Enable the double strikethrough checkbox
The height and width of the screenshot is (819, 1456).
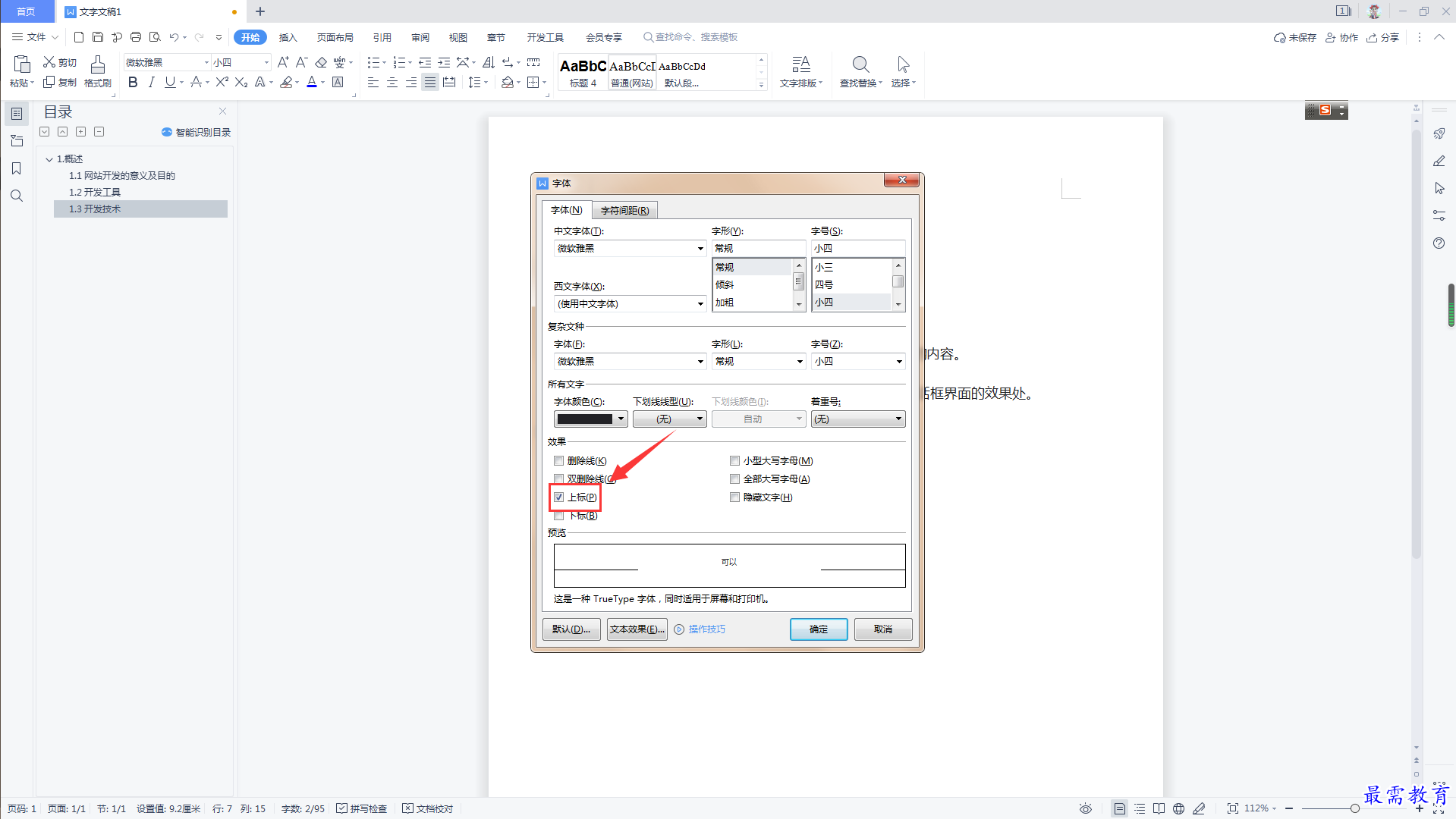coord(559,479)
